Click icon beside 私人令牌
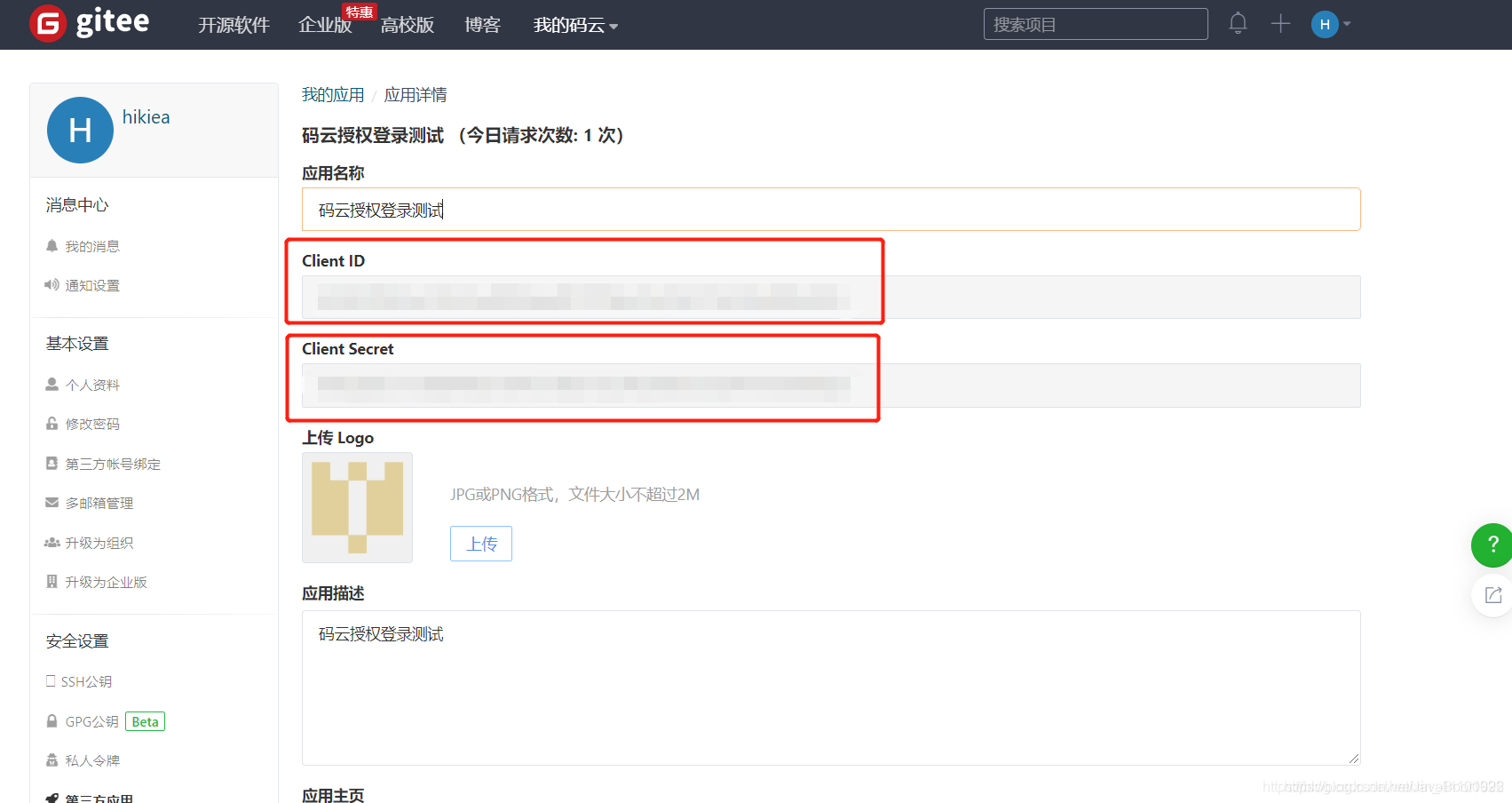Viewport: 1512px width, 803px height. click(x=51, y=760)
